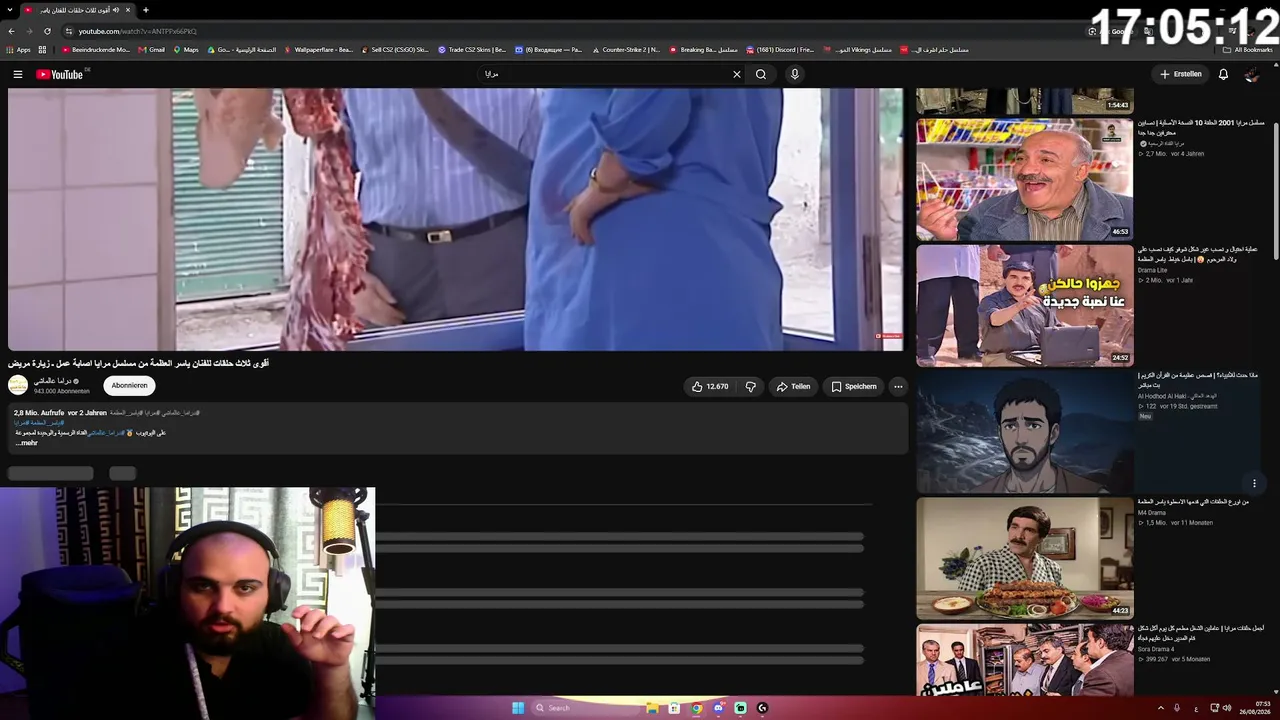Like the video with 12.670 likes

pyautogui.click(x=710, y=386)
